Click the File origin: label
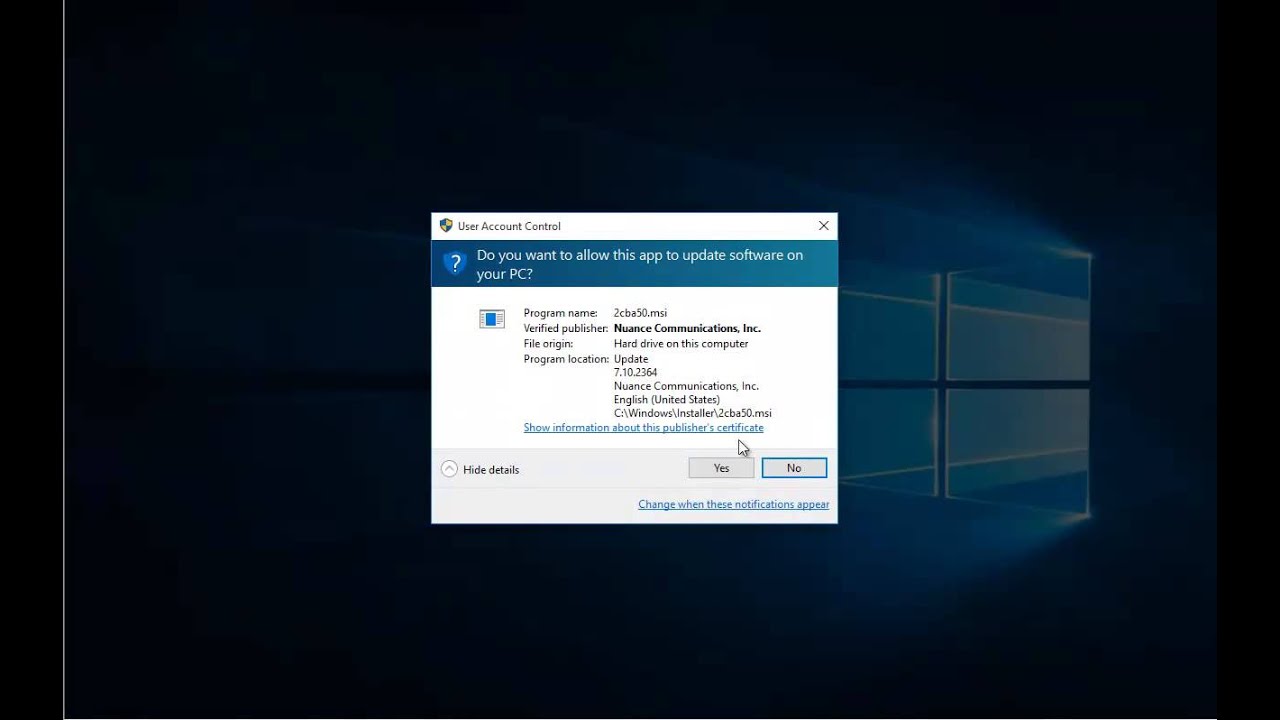The width and height of the screenshot is (1280, 720). pyautogui.click(x=548, y=344)
